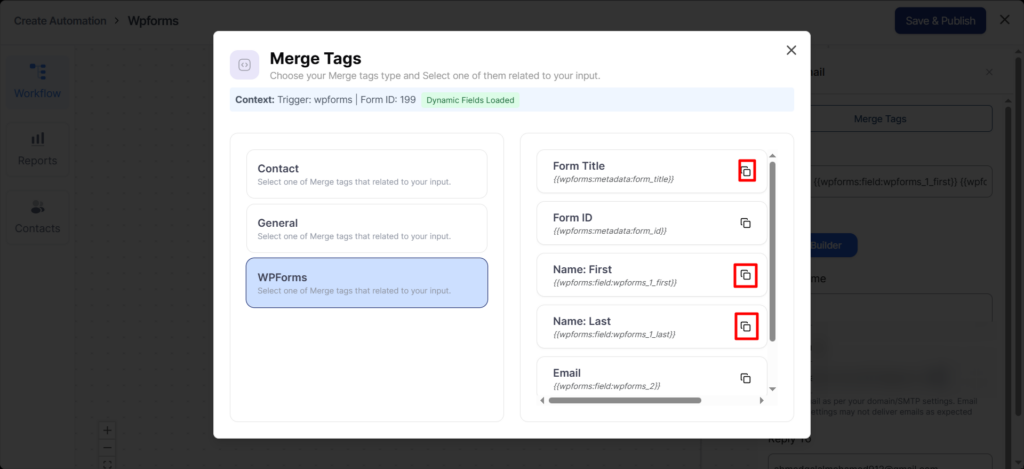Copy the Name: First merge tag
The height and width of the screenshot is (469, 1024).
click(745, 275)
